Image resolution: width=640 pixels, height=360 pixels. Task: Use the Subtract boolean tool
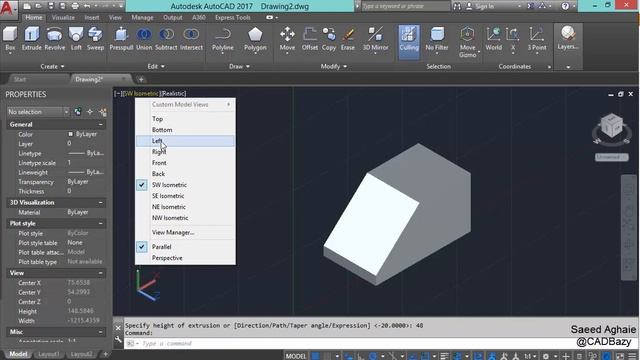pyautogui.click(x=166, y=39)
